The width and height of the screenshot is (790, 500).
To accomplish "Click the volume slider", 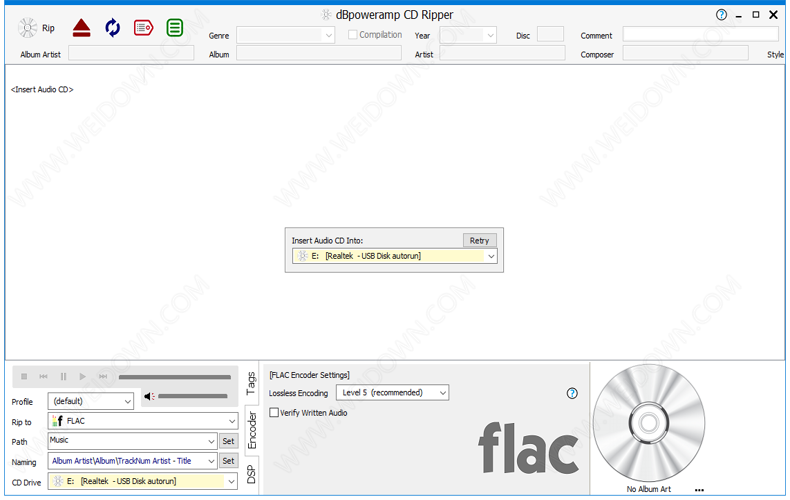I will click(x=193, y=396).
